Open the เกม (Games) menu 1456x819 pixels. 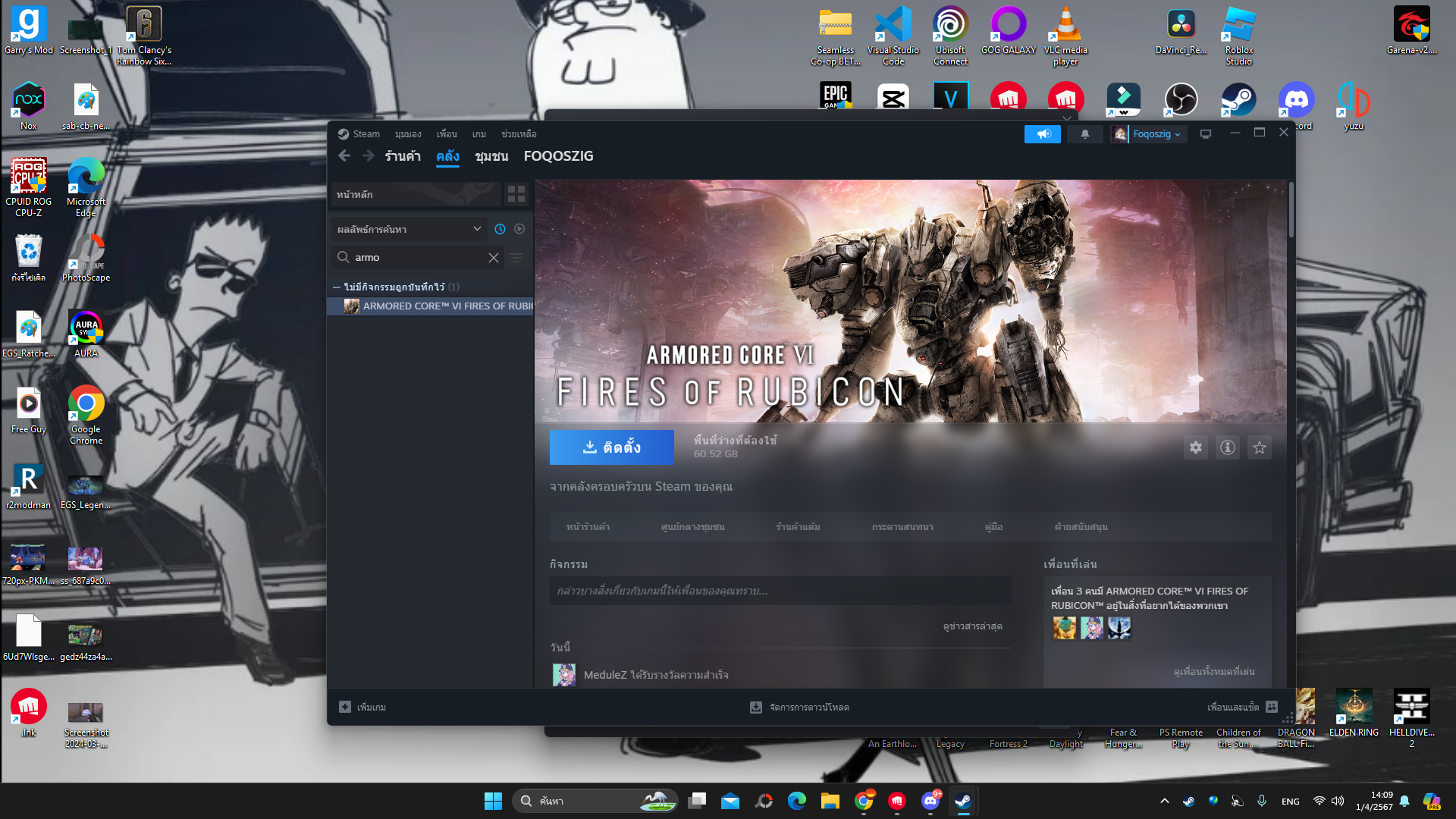click(479, 134)
